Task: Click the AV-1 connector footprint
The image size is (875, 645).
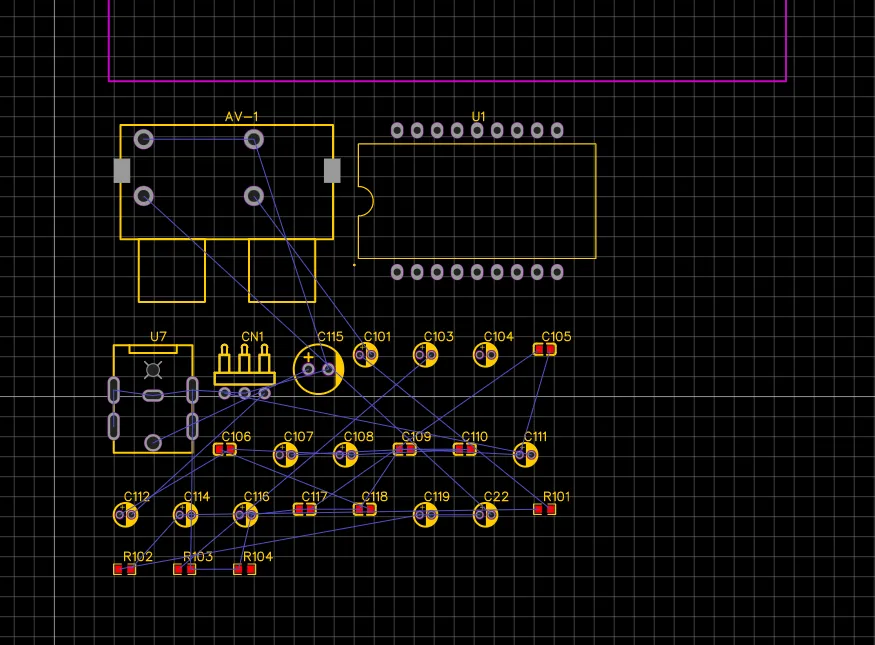Action: (x=226, y=182)
